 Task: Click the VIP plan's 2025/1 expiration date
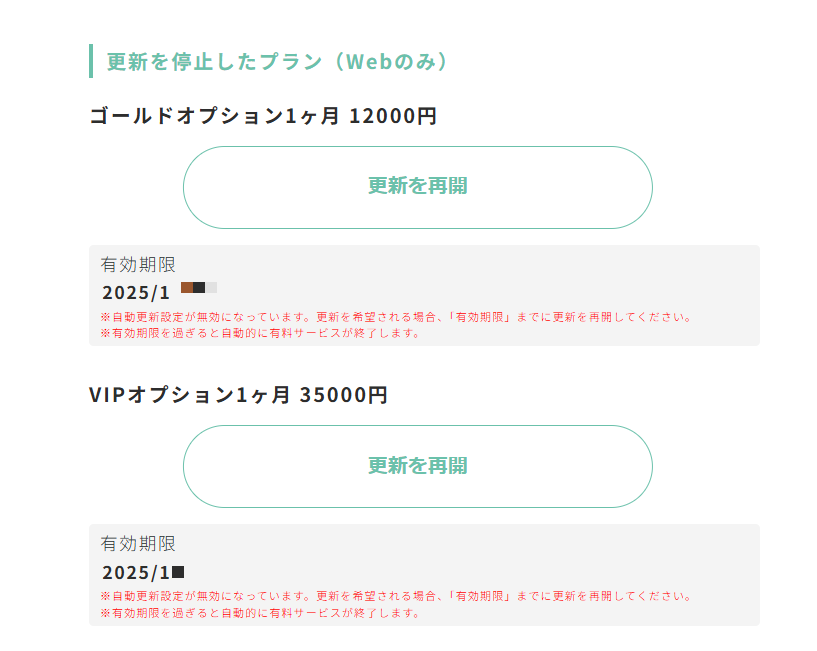[x=136, y=573]
